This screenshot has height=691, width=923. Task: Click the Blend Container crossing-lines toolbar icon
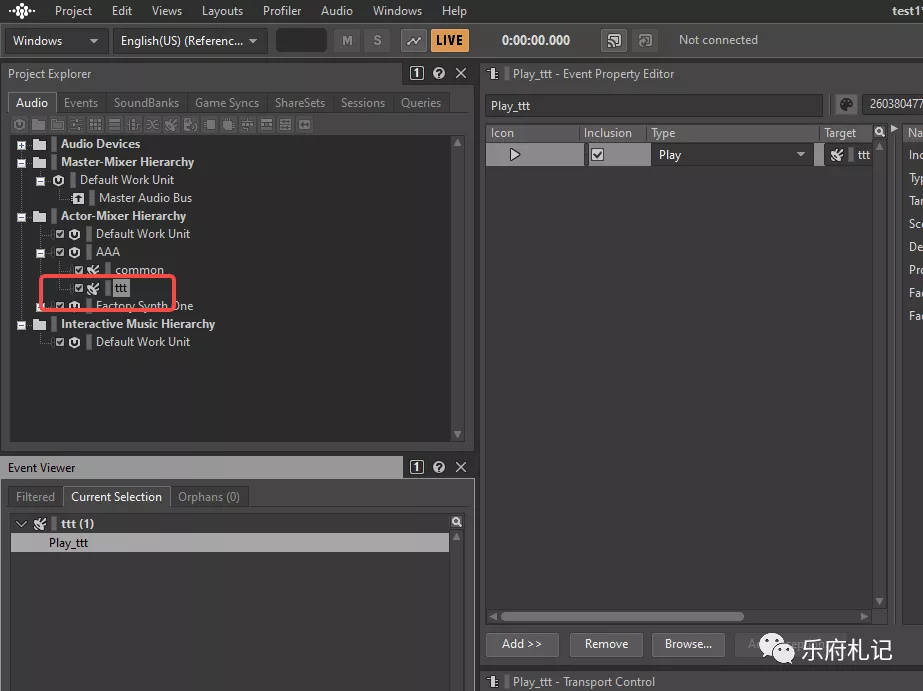[x=152, y=124]
